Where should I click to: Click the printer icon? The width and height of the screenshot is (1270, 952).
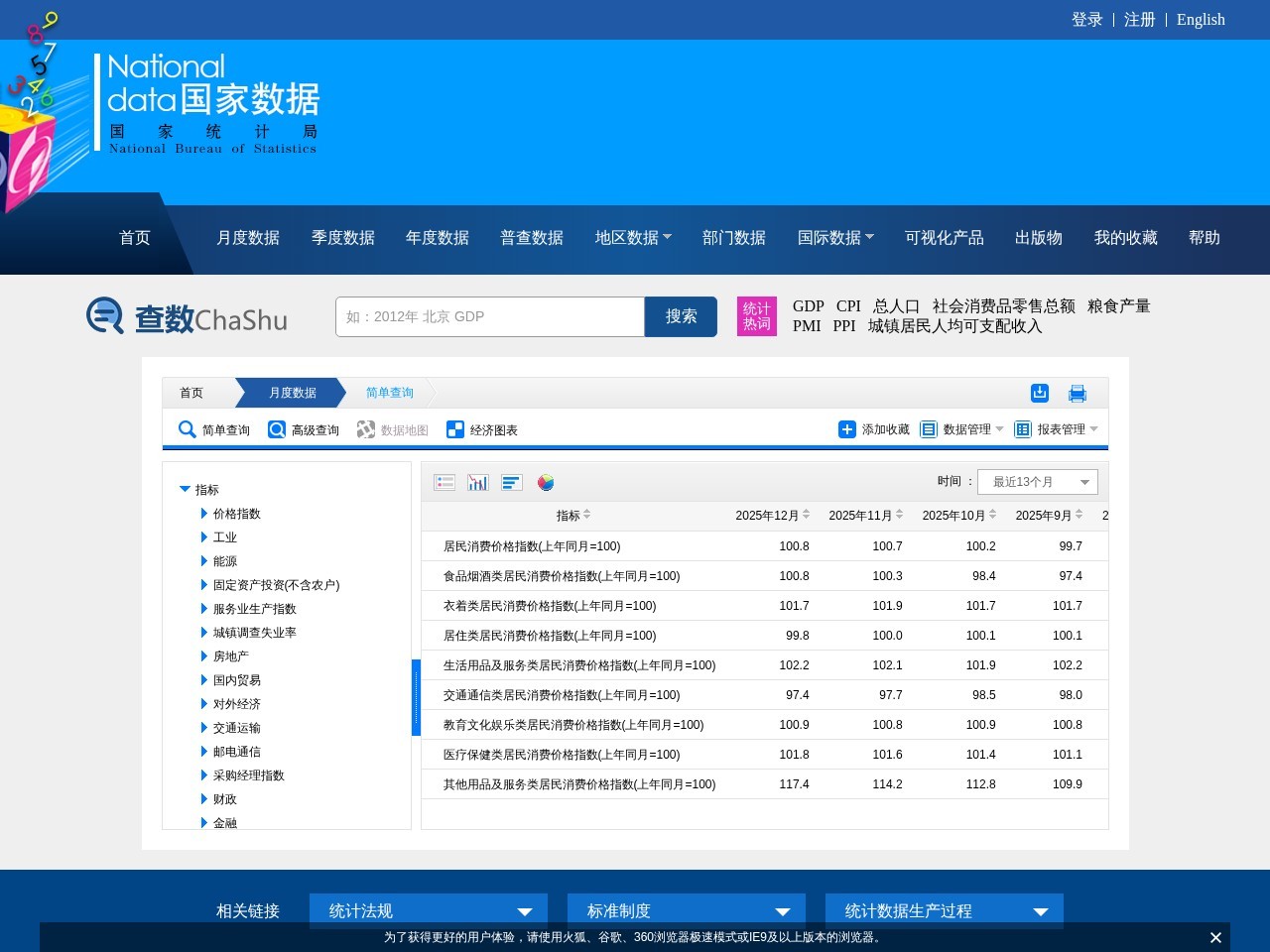pos(1078,393)
